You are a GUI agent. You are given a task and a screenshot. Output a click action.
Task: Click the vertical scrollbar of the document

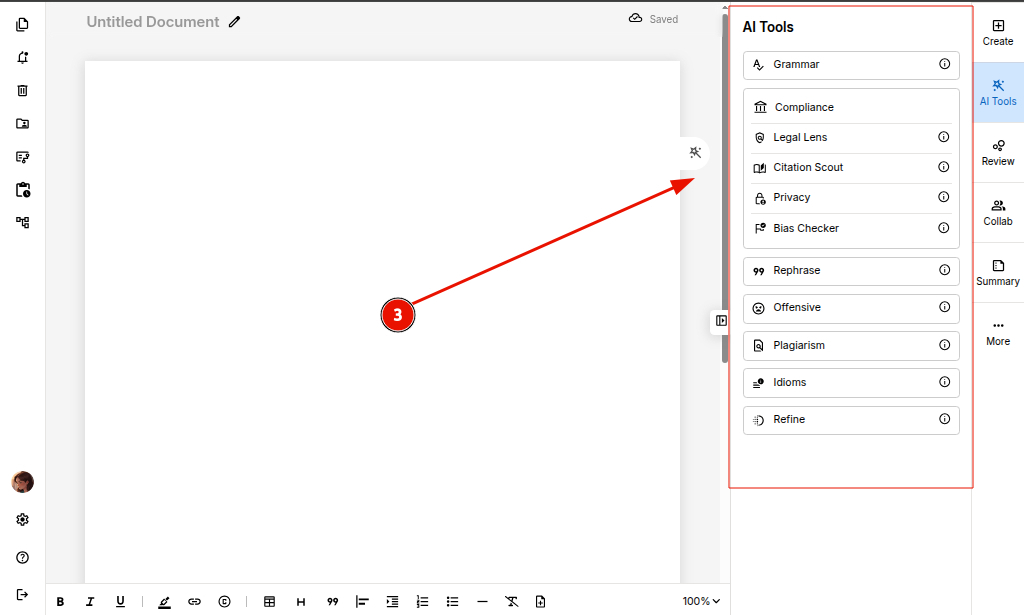click(x=725, y=200)
